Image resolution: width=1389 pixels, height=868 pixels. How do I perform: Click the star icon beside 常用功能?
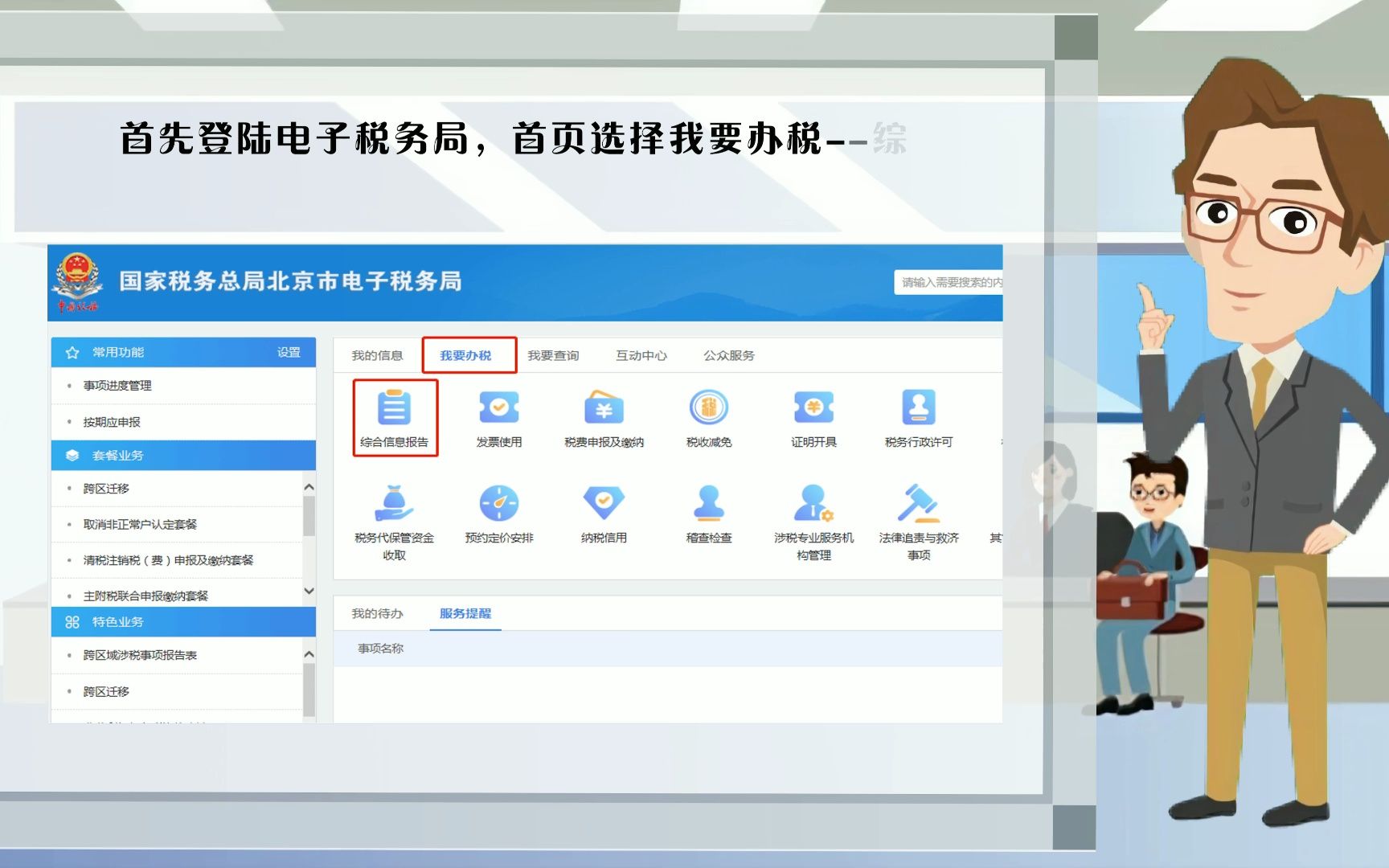(72, 353)
